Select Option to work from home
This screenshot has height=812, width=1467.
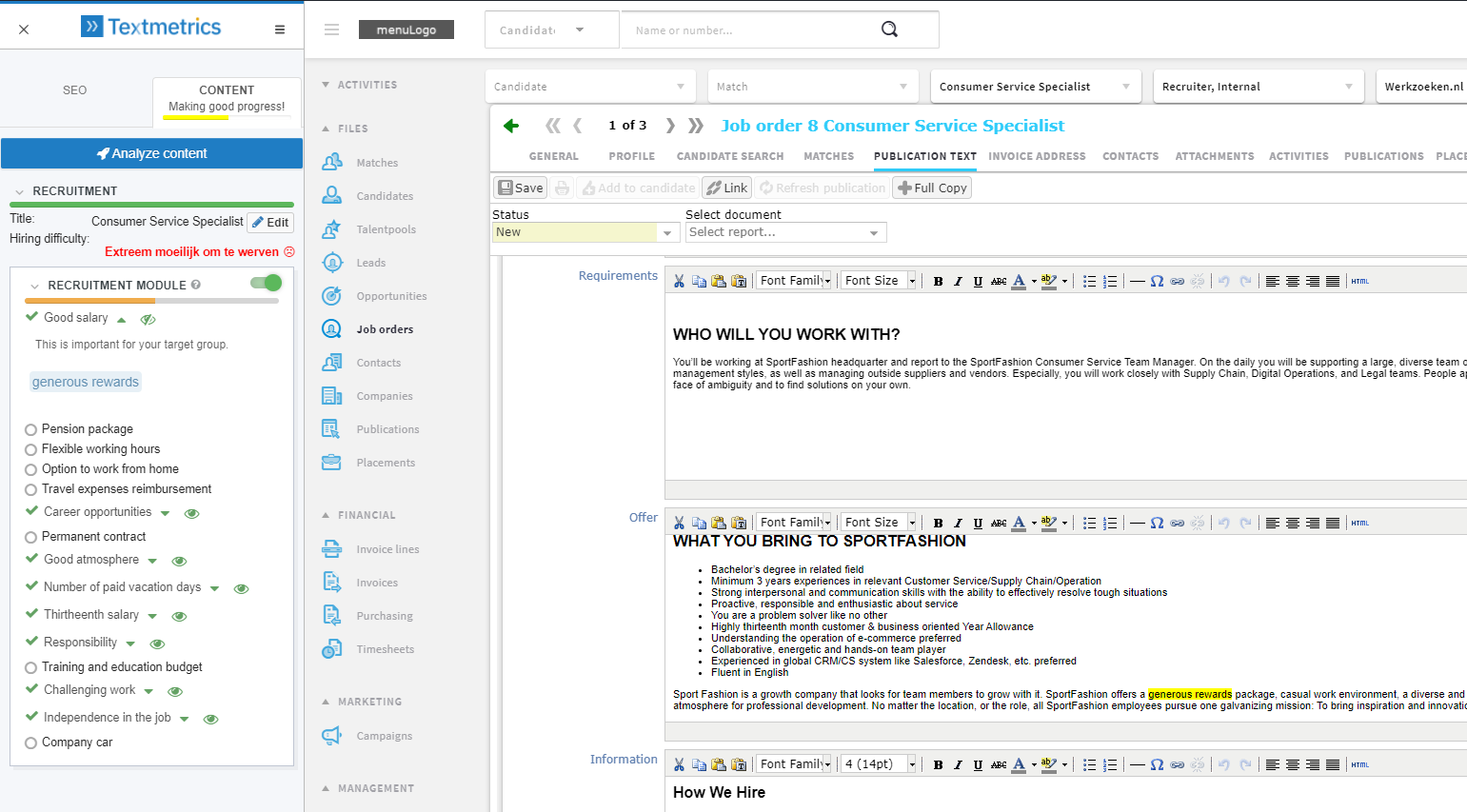coord(31,470)
